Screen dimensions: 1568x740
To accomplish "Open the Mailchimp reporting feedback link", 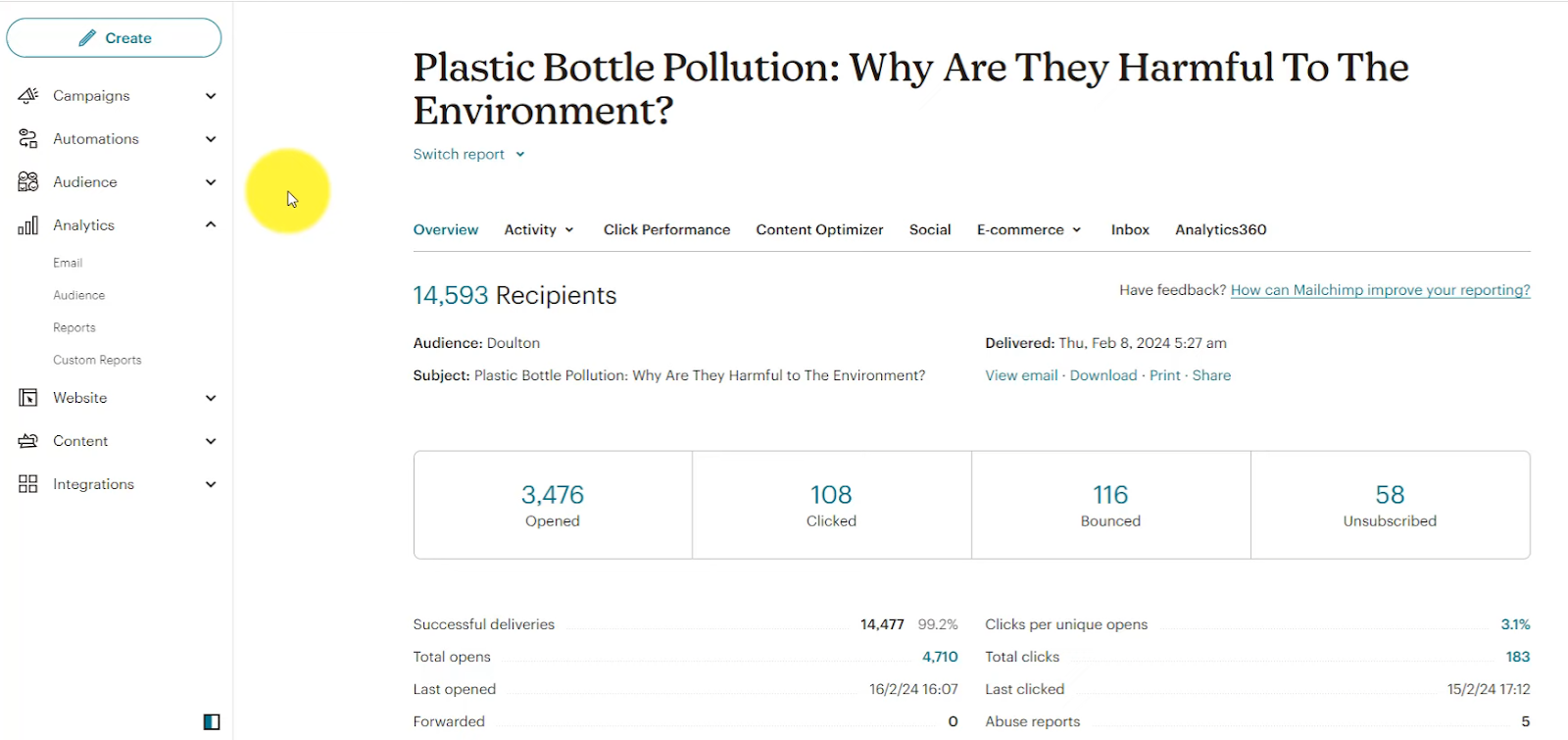I will [1380, 290].
